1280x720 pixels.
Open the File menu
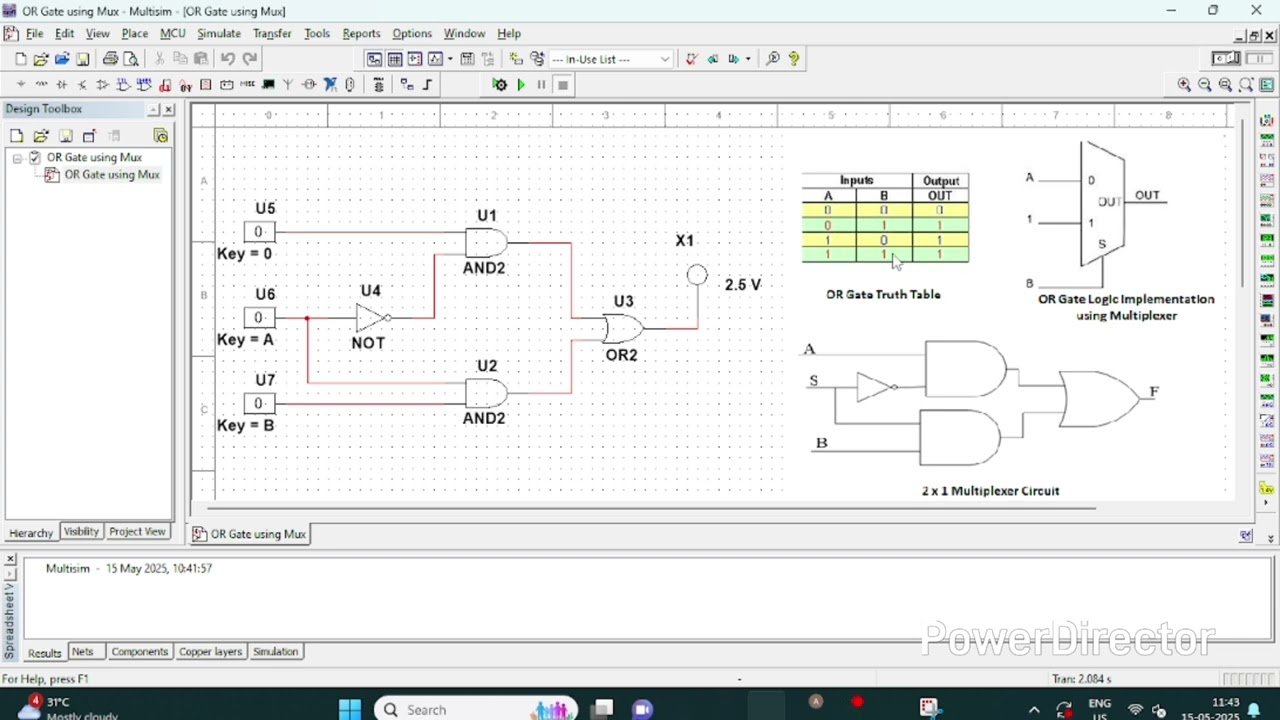[34, 33]
